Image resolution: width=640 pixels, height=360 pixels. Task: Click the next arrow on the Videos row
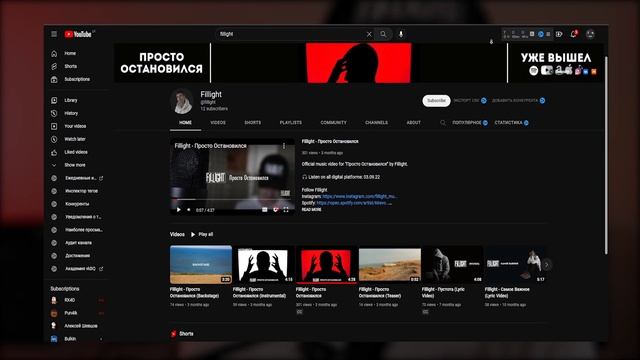[547, 265]
